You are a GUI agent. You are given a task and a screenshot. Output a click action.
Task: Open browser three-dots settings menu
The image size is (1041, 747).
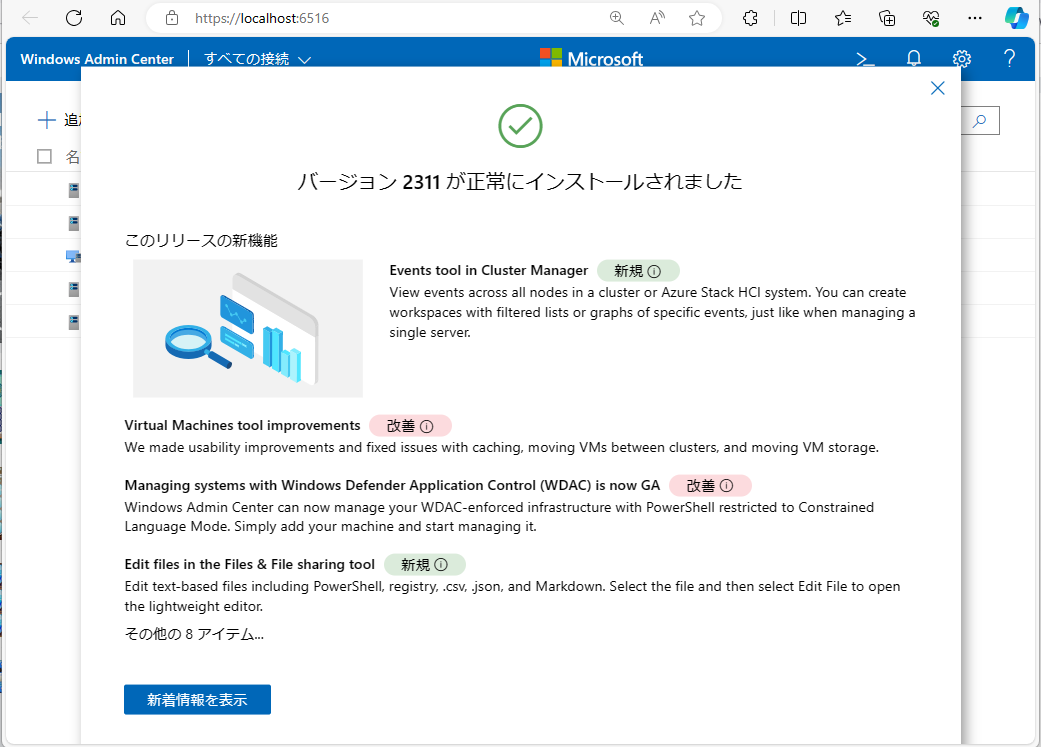tap(975, 18)
